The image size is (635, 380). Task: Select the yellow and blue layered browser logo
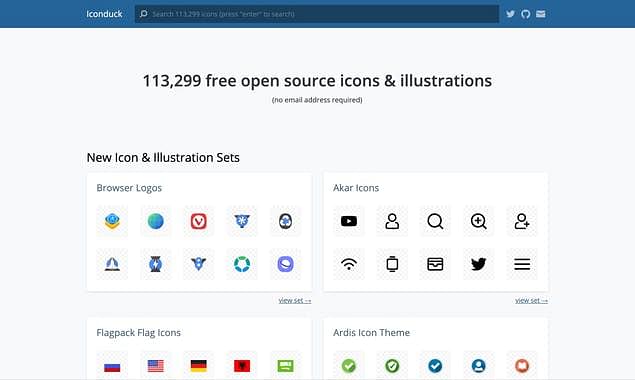(x=112, y=221)
